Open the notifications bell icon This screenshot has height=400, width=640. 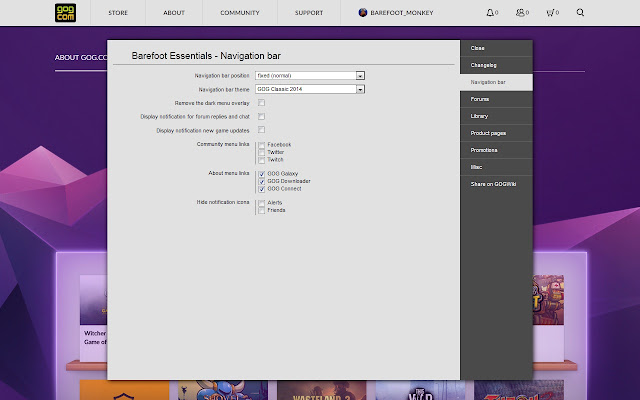pos(490,13)
